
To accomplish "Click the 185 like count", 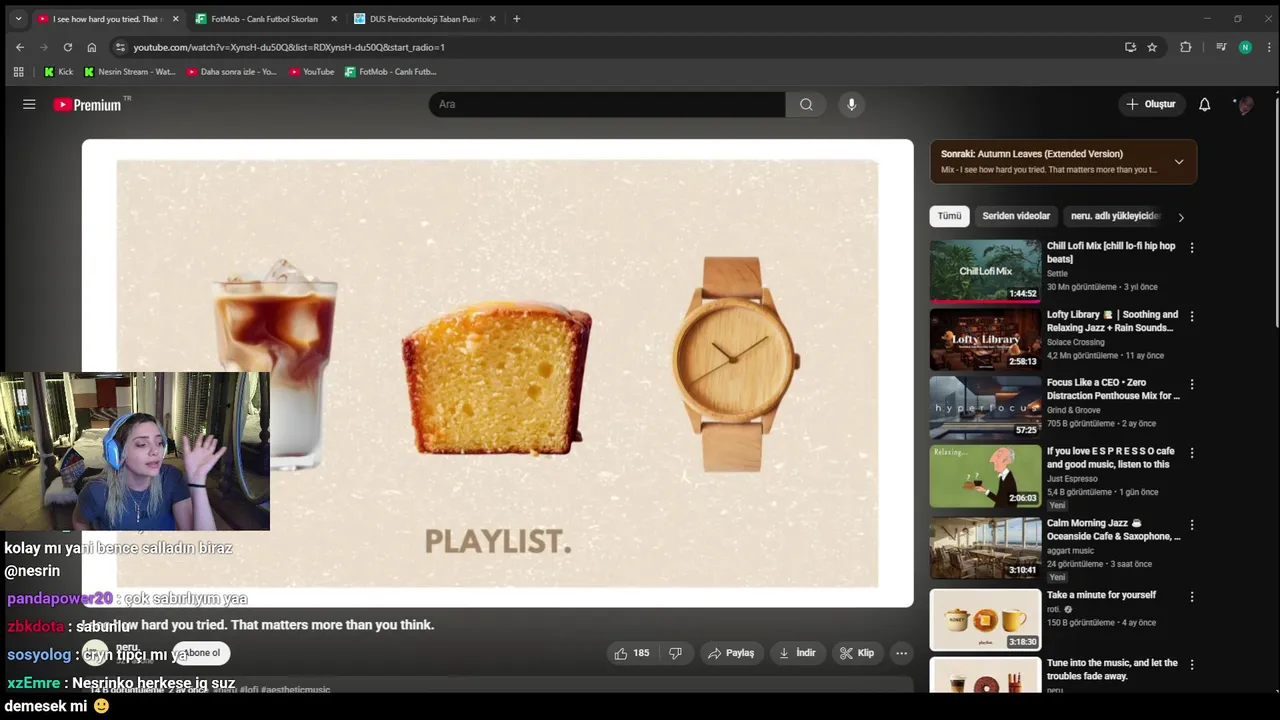I will [x=641, y=653].
